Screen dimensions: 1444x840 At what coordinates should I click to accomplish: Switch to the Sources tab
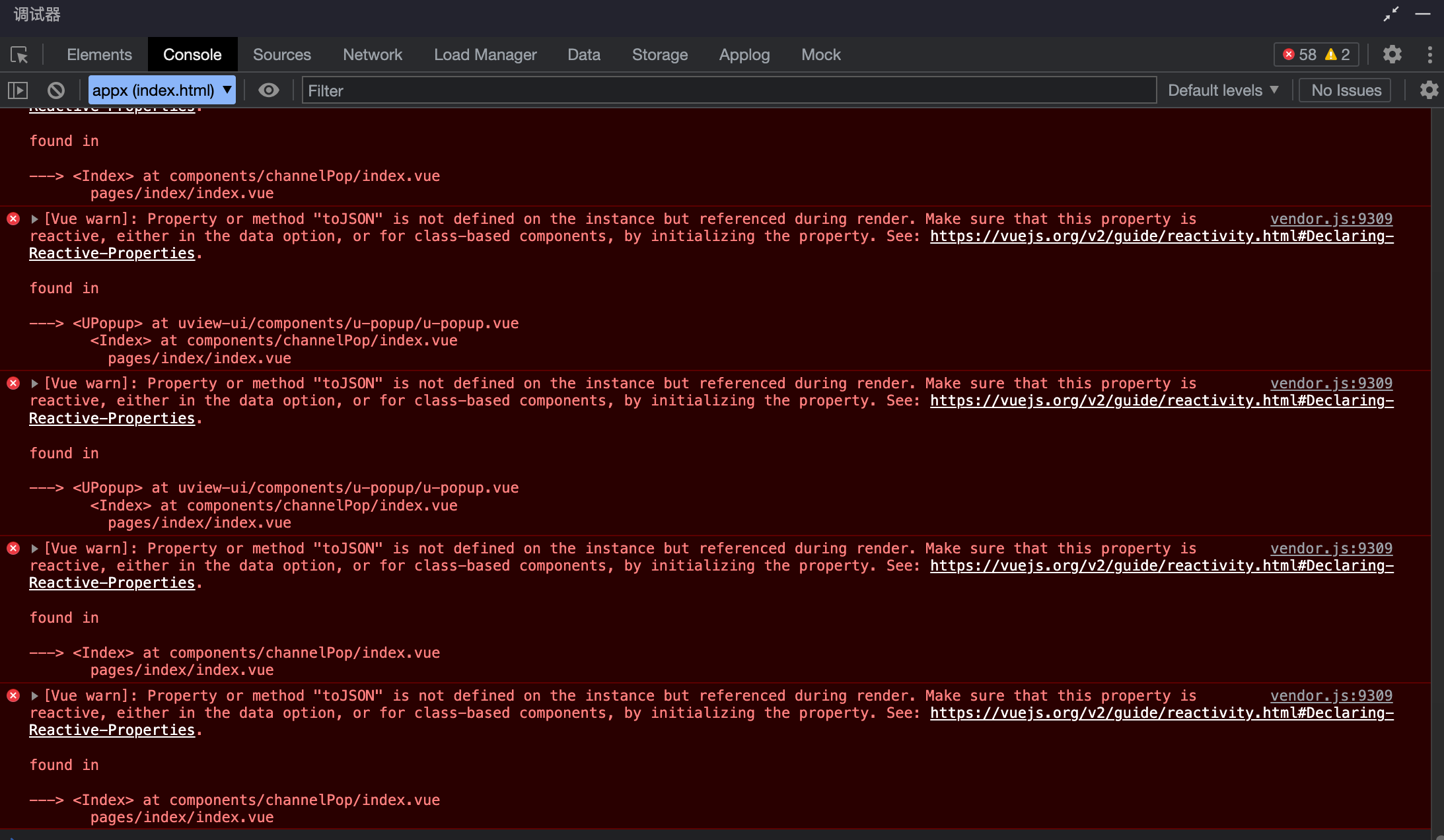(281, 55)
